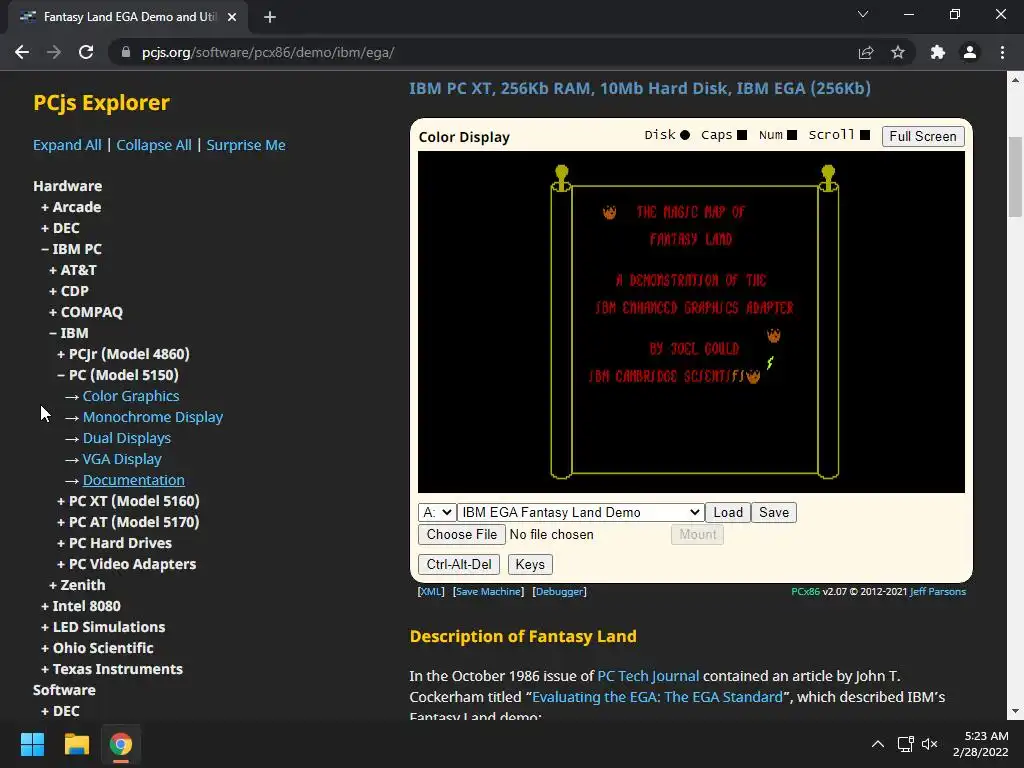This screenshot has width=1024, height=768.
Task: Click the Surprise Me link
Action: pyautogui.click(x=246, y=145)
